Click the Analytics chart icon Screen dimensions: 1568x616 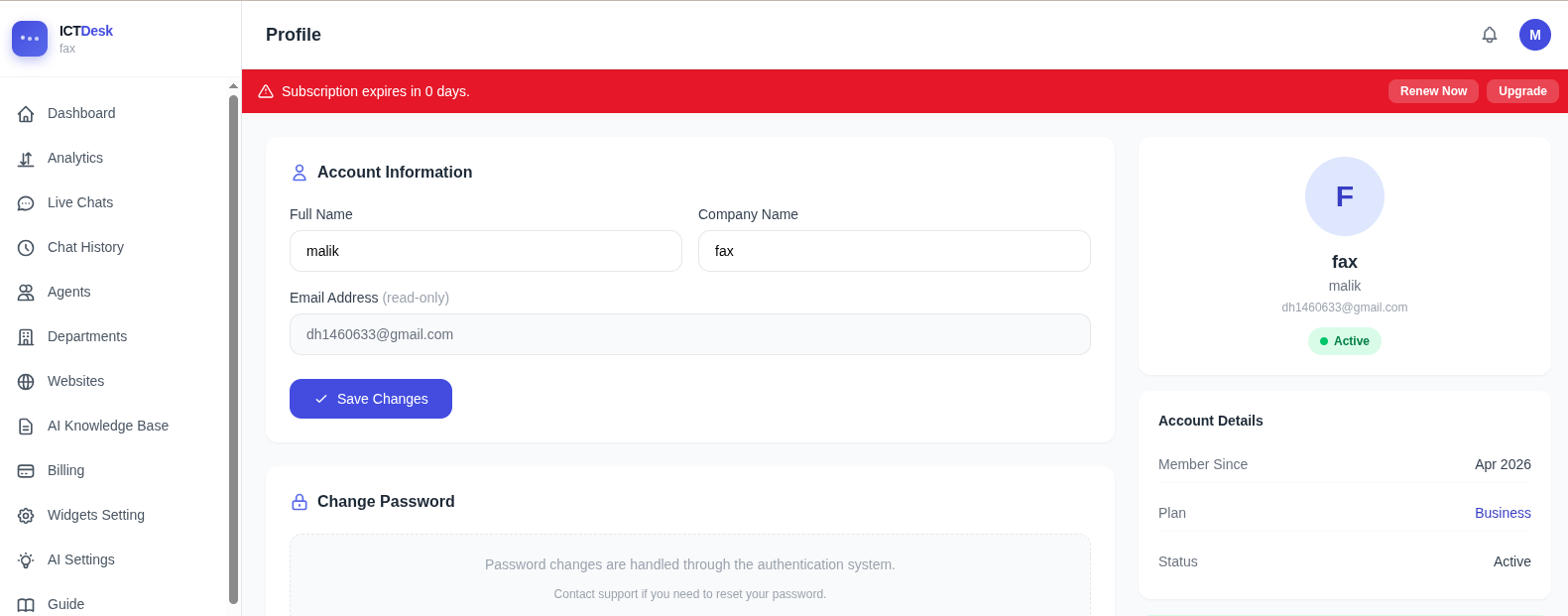tap(26, 159)
